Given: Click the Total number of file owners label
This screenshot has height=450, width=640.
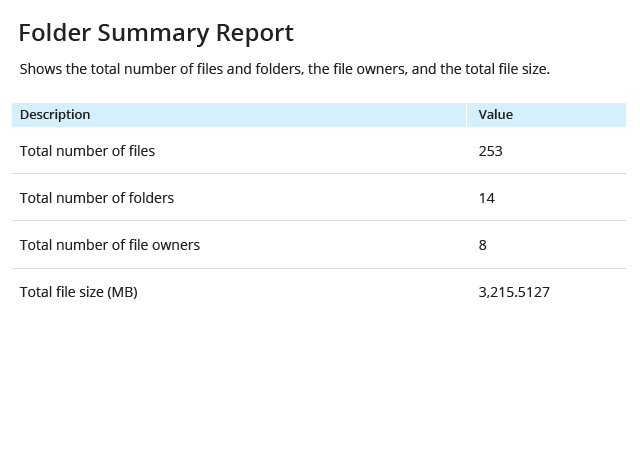Looking at the screenshot, I should (110, 245).
